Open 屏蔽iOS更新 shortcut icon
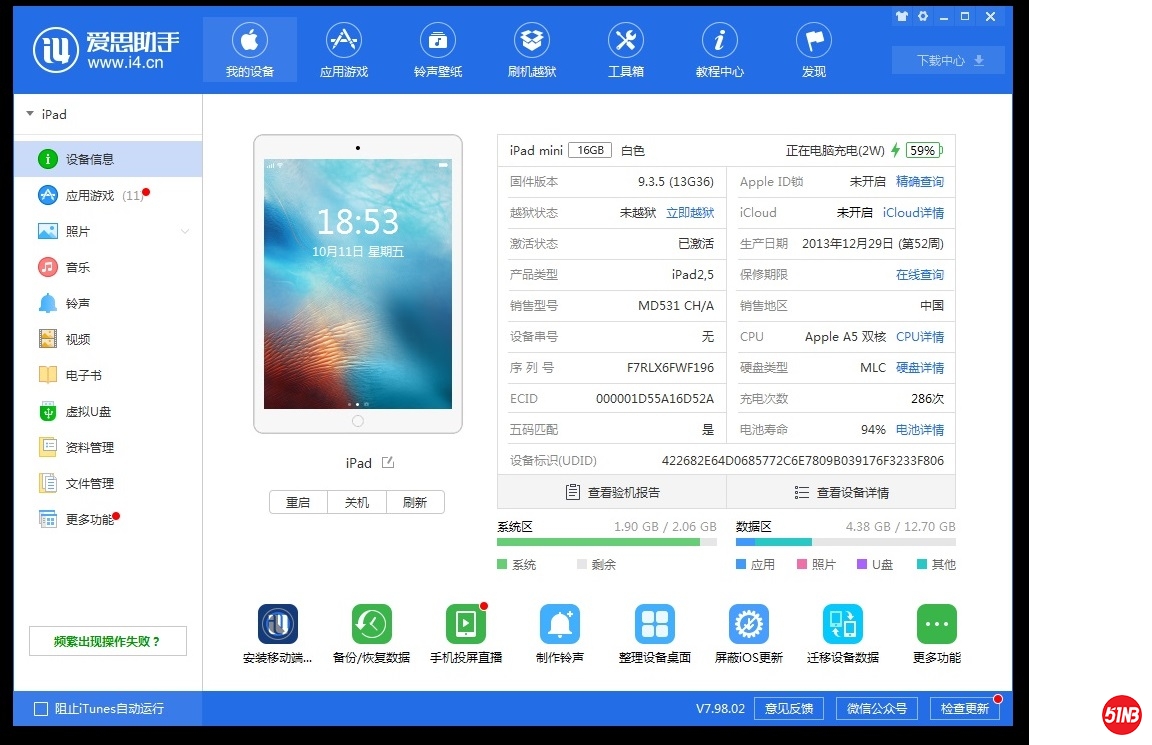The width and height of the screenshot is (1152, 745). [x=749, y=624]
